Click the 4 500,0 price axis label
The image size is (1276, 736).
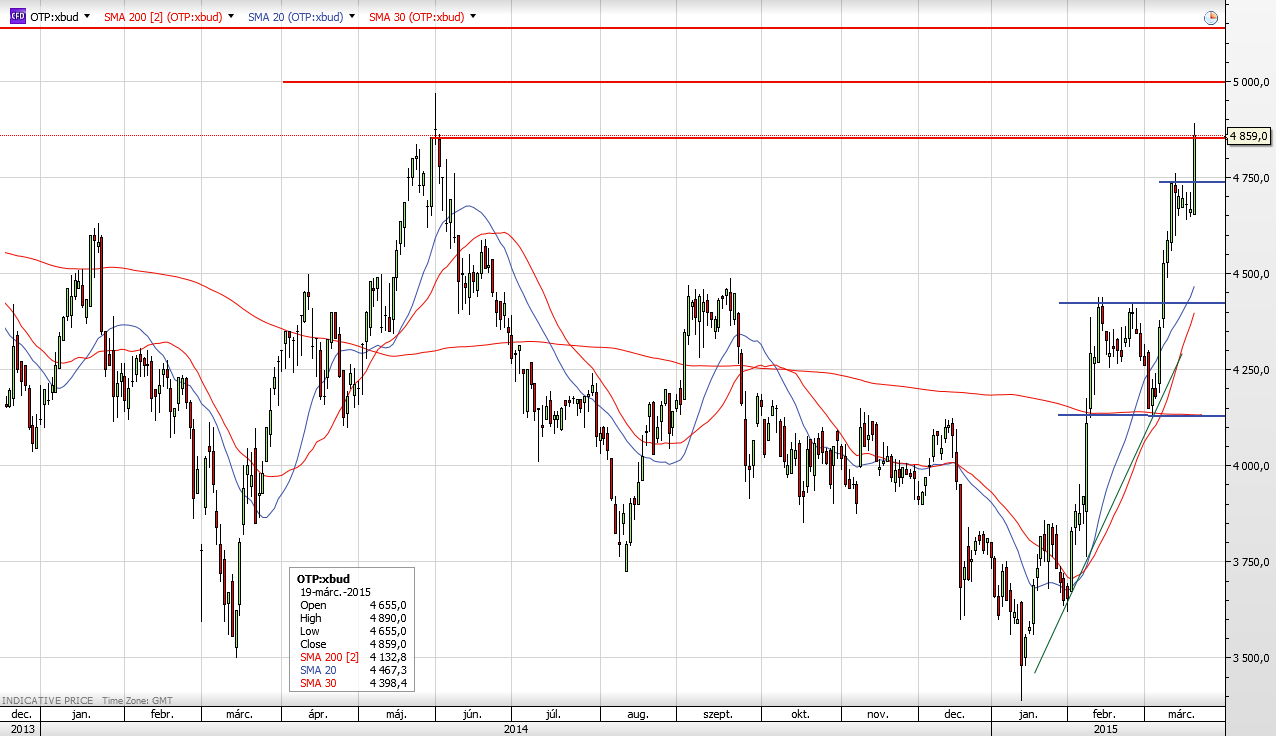coord(1251,274)
